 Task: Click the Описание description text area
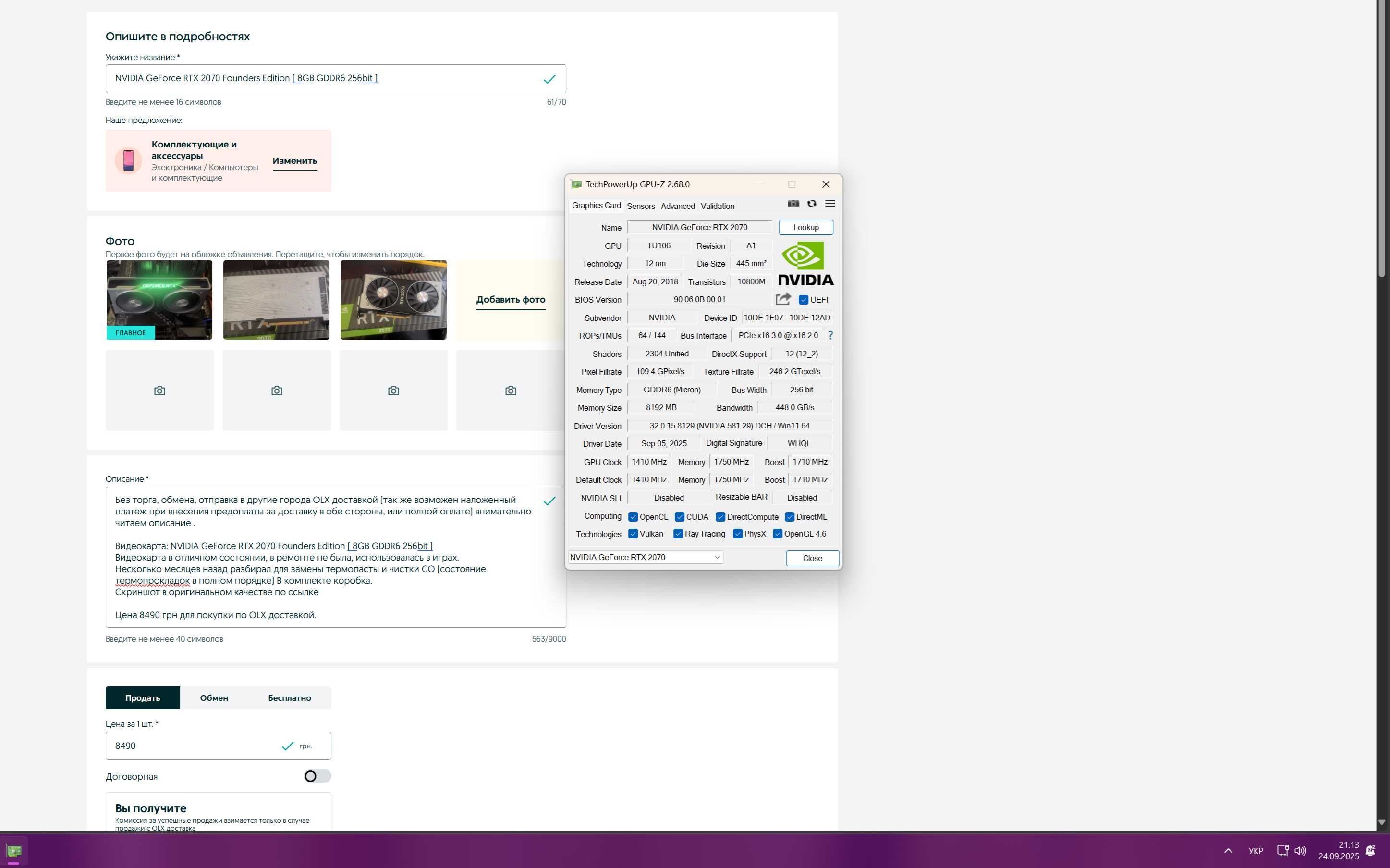coord(336,557)
